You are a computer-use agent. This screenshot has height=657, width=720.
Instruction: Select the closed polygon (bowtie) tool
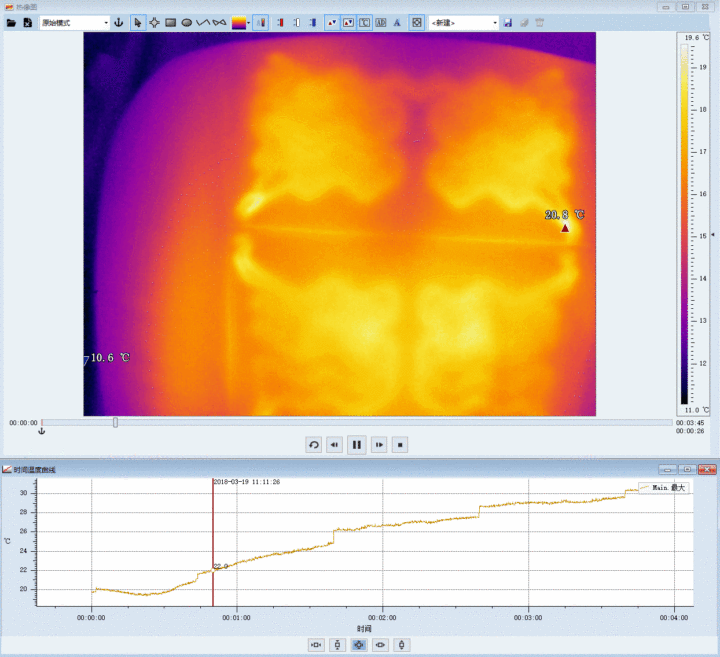click(x=219, y=22)
